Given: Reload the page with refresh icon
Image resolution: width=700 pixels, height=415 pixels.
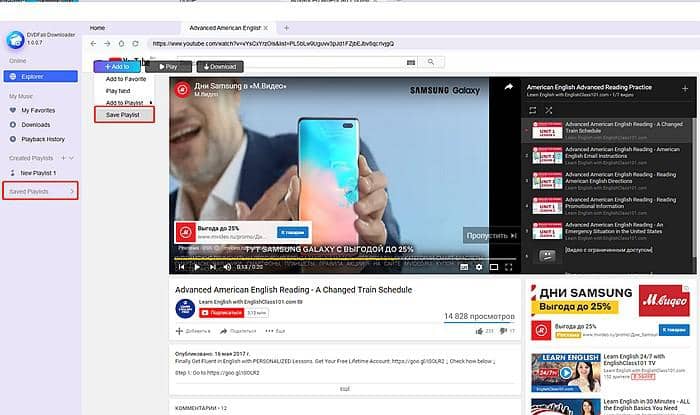Looking at the screenshot, I should point(135,44).
